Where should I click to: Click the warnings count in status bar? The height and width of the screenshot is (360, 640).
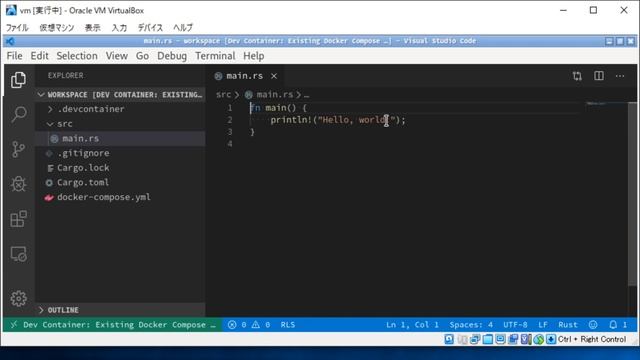pos(261,325)
